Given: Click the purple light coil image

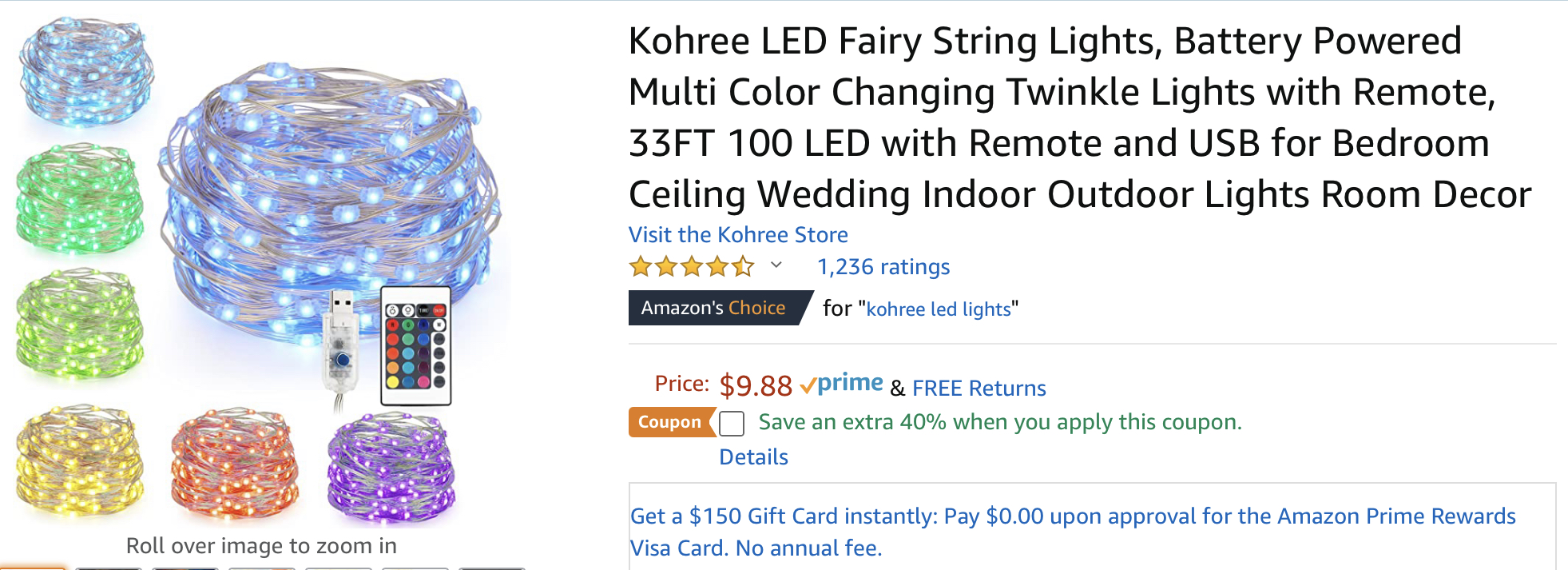Looking at the screenshot, I should tap(391, 465).
